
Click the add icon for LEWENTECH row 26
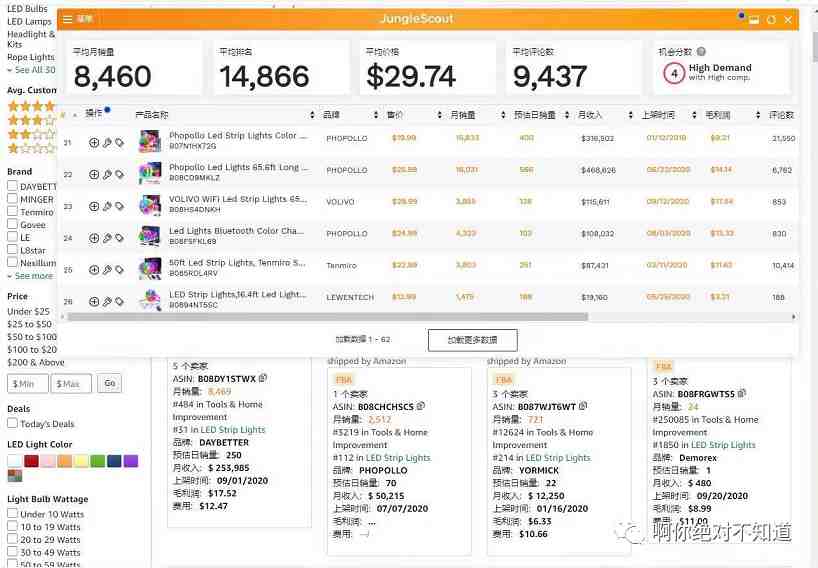click(x=94, y=301)
